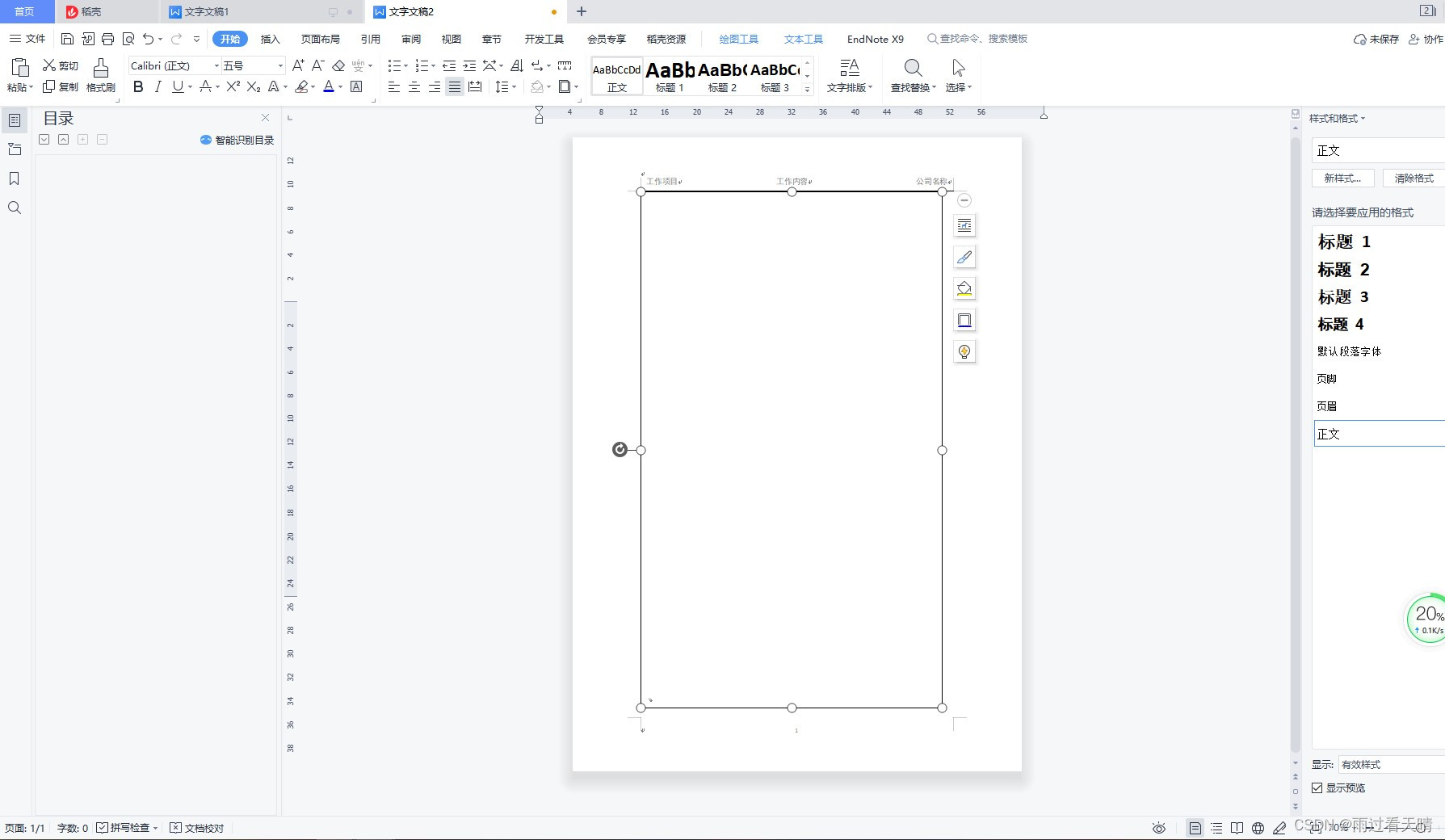Open bullet list dropdown arrow
The image size is (1445, 840).
click(405, 65)
